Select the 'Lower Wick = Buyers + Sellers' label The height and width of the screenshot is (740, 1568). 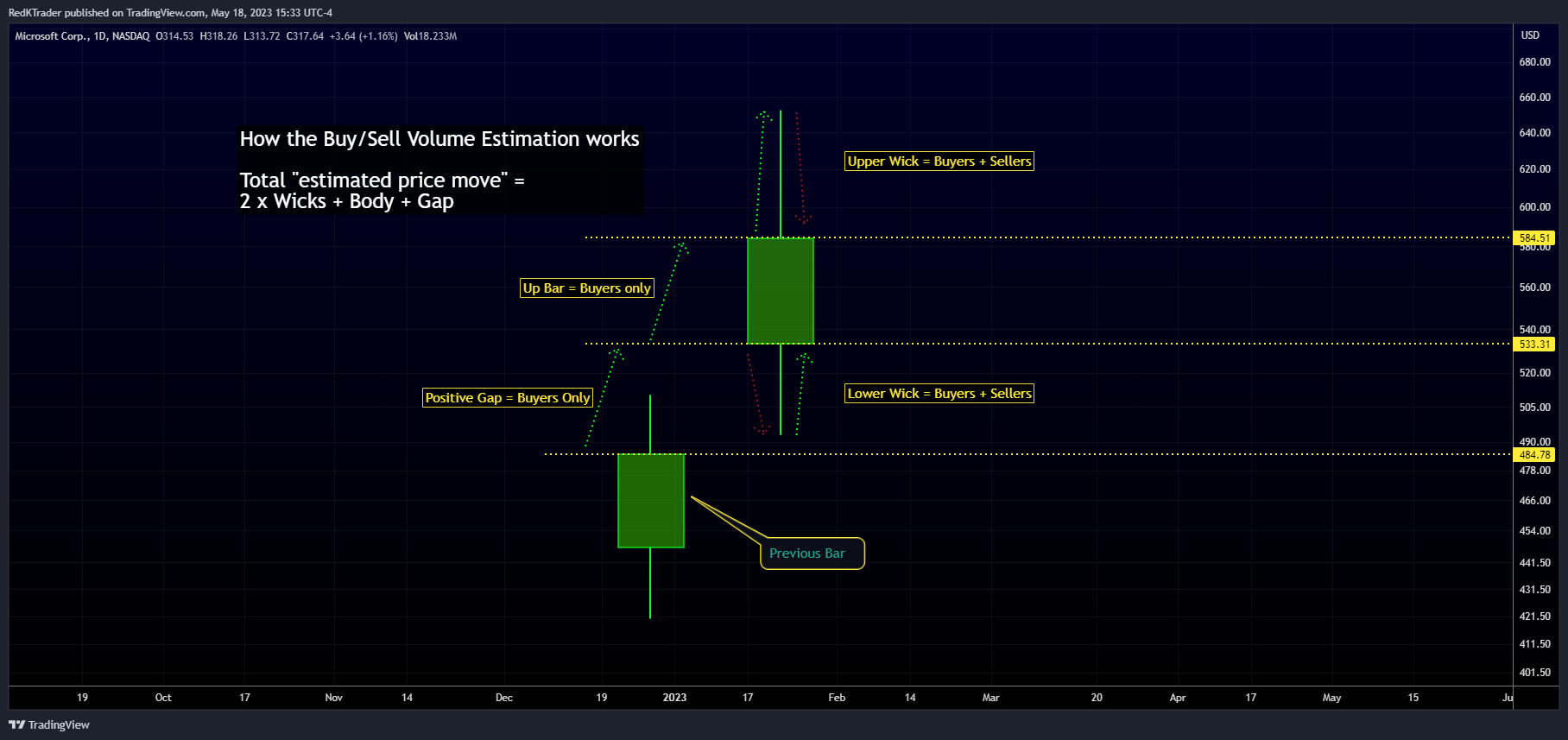939,394
